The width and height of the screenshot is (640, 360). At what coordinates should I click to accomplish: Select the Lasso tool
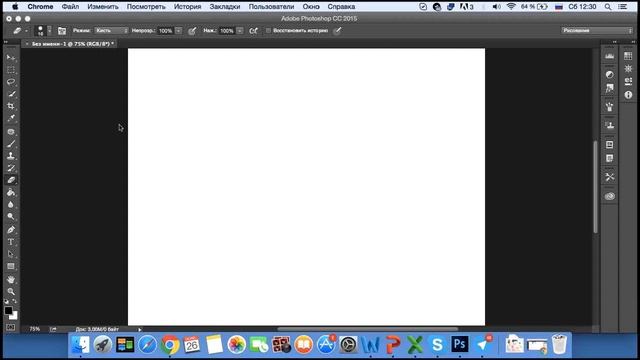point(11,82)
